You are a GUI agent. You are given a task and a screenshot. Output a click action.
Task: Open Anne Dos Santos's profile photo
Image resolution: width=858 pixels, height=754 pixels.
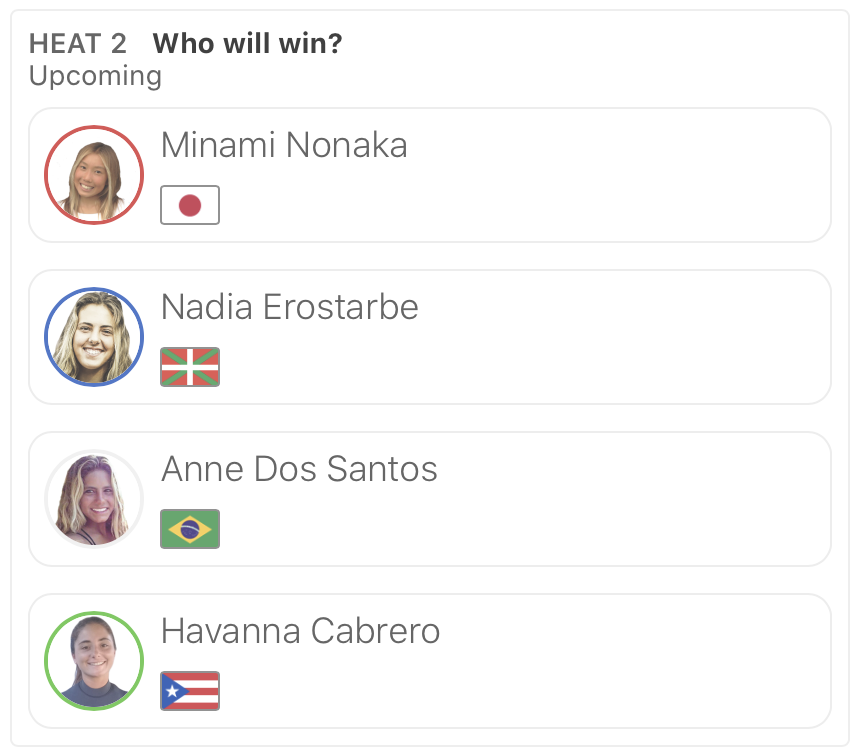94,499
